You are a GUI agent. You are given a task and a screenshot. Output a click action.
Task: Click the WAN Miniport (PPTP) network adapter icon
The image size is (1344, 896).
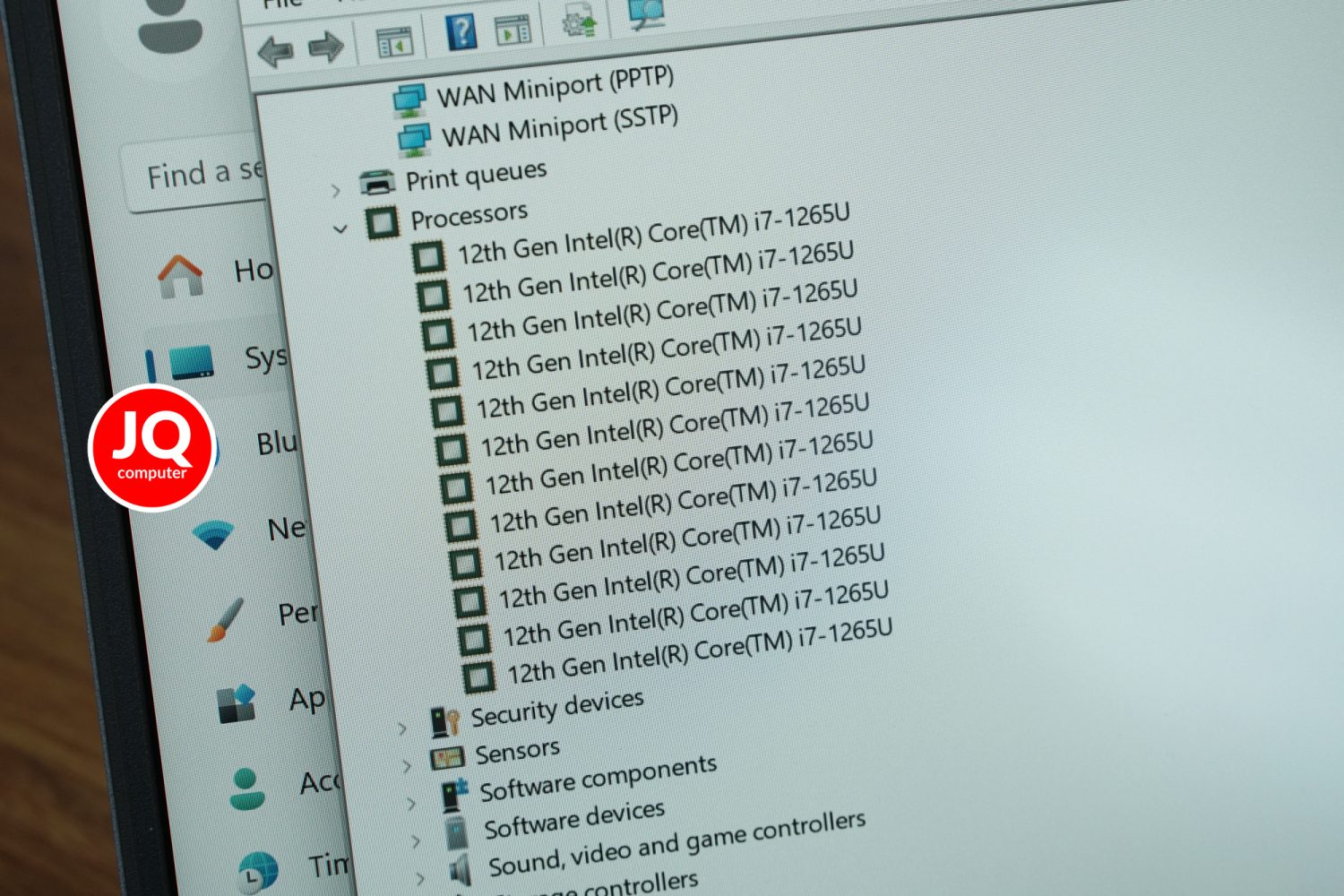(410, 100)
